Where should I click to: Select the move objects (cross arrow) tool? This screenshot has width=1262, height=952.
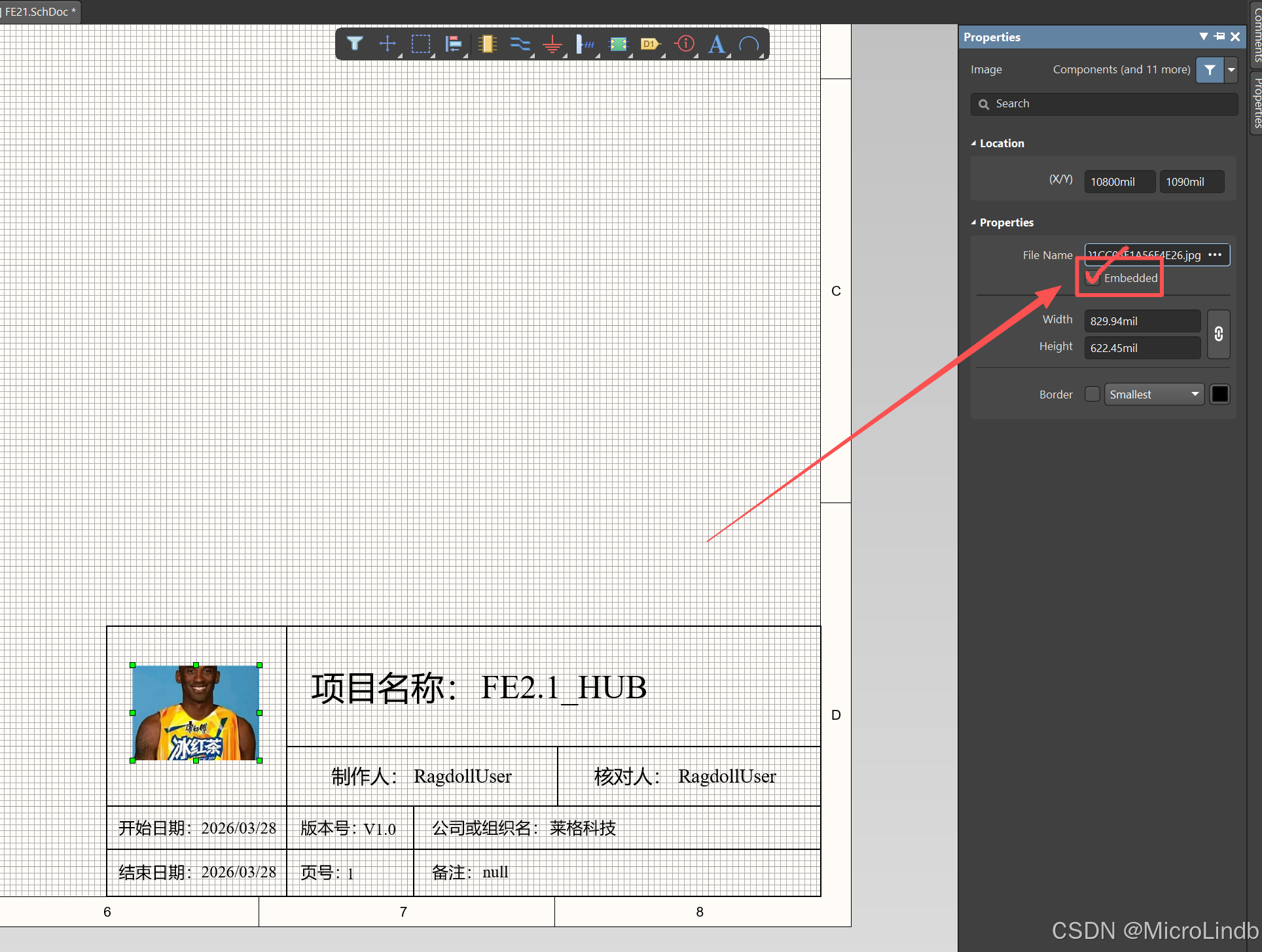pyautogui.click(x=388, y=44)
